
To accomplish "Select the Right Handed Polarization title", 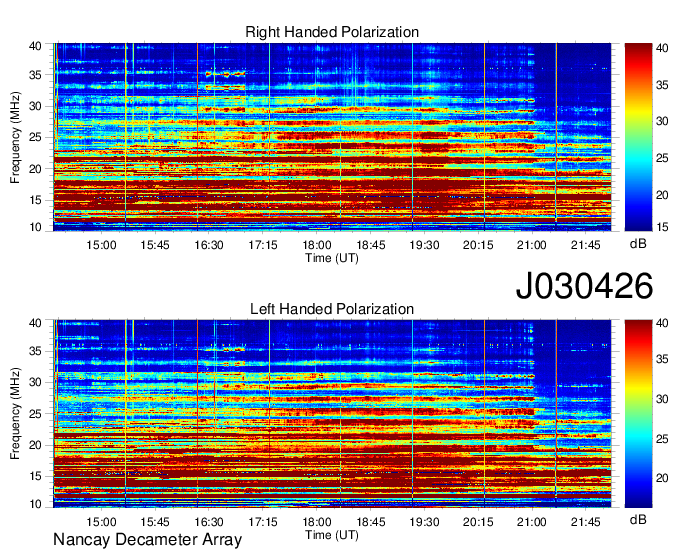I will coord(332,32).
